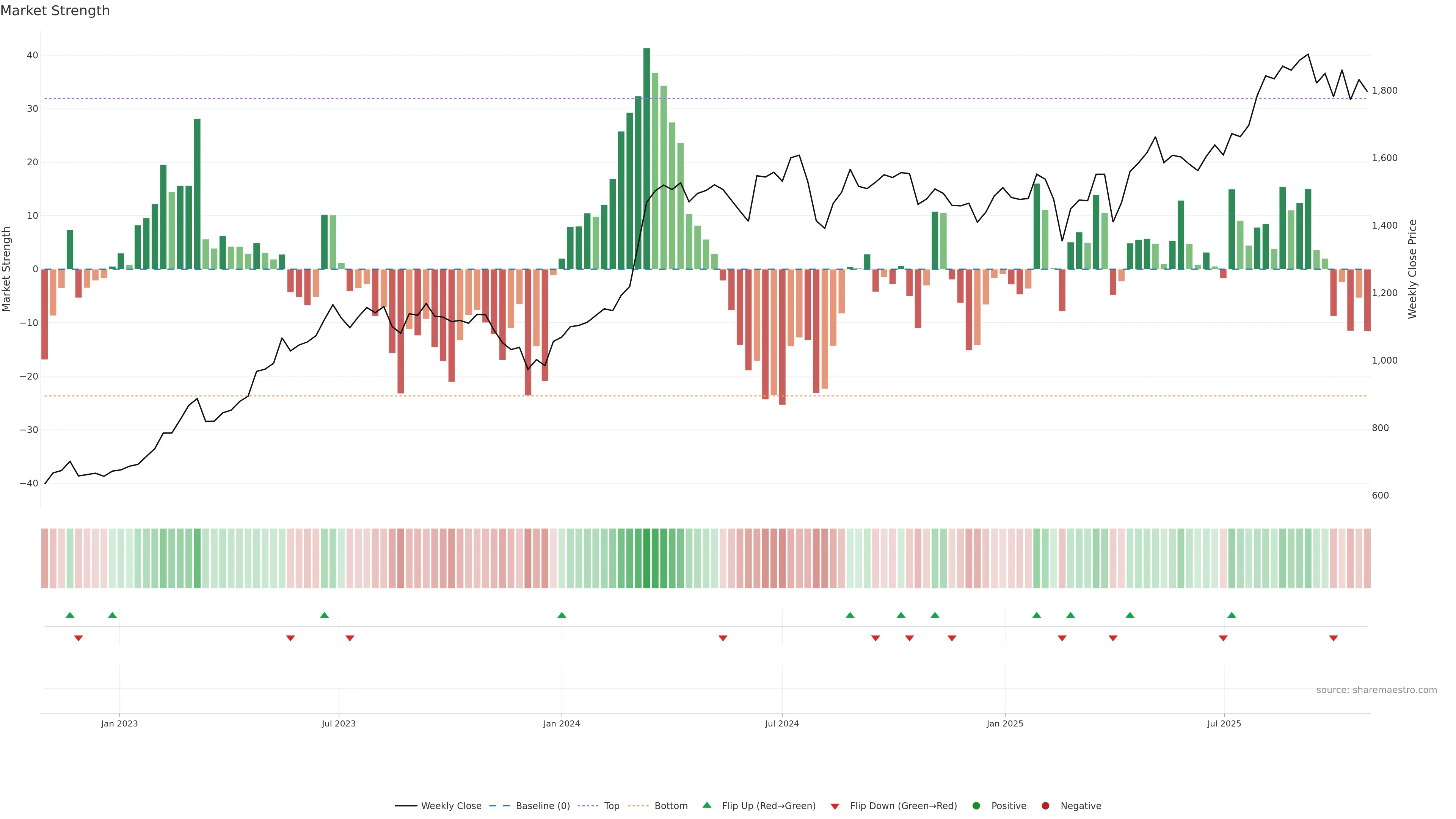Click the Jul 2024 x-axis label
The image size is (1456, 819).
[782, 723]
